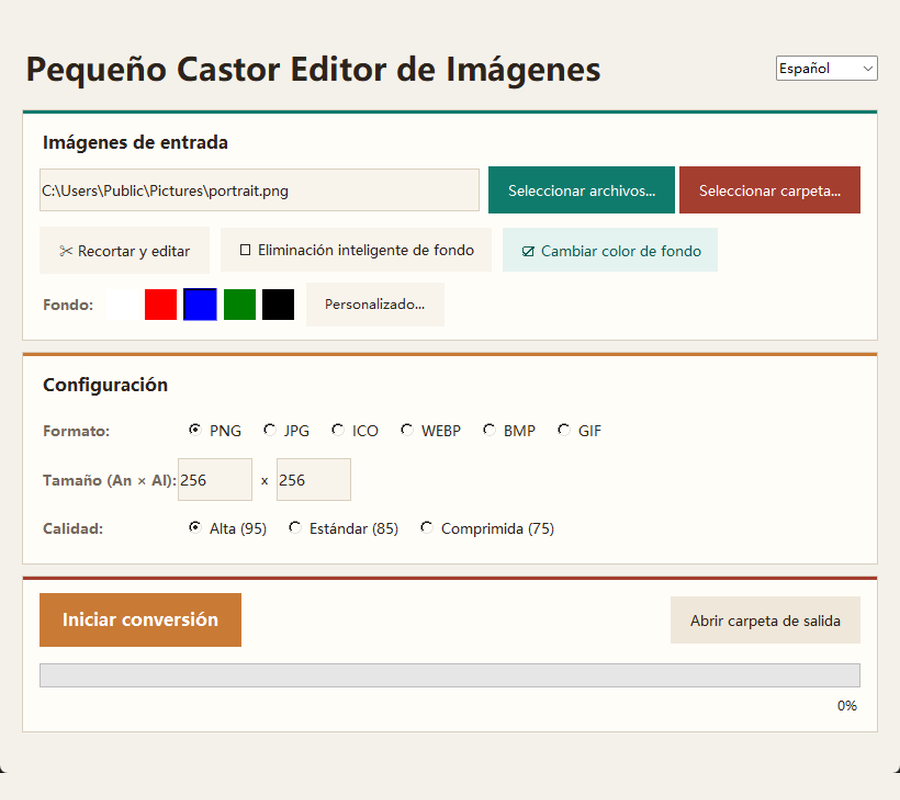This screenshot has width=900, height=800.
Task: Click the 0% progress label
Action: pyautogui.click(x=847, y=705)
